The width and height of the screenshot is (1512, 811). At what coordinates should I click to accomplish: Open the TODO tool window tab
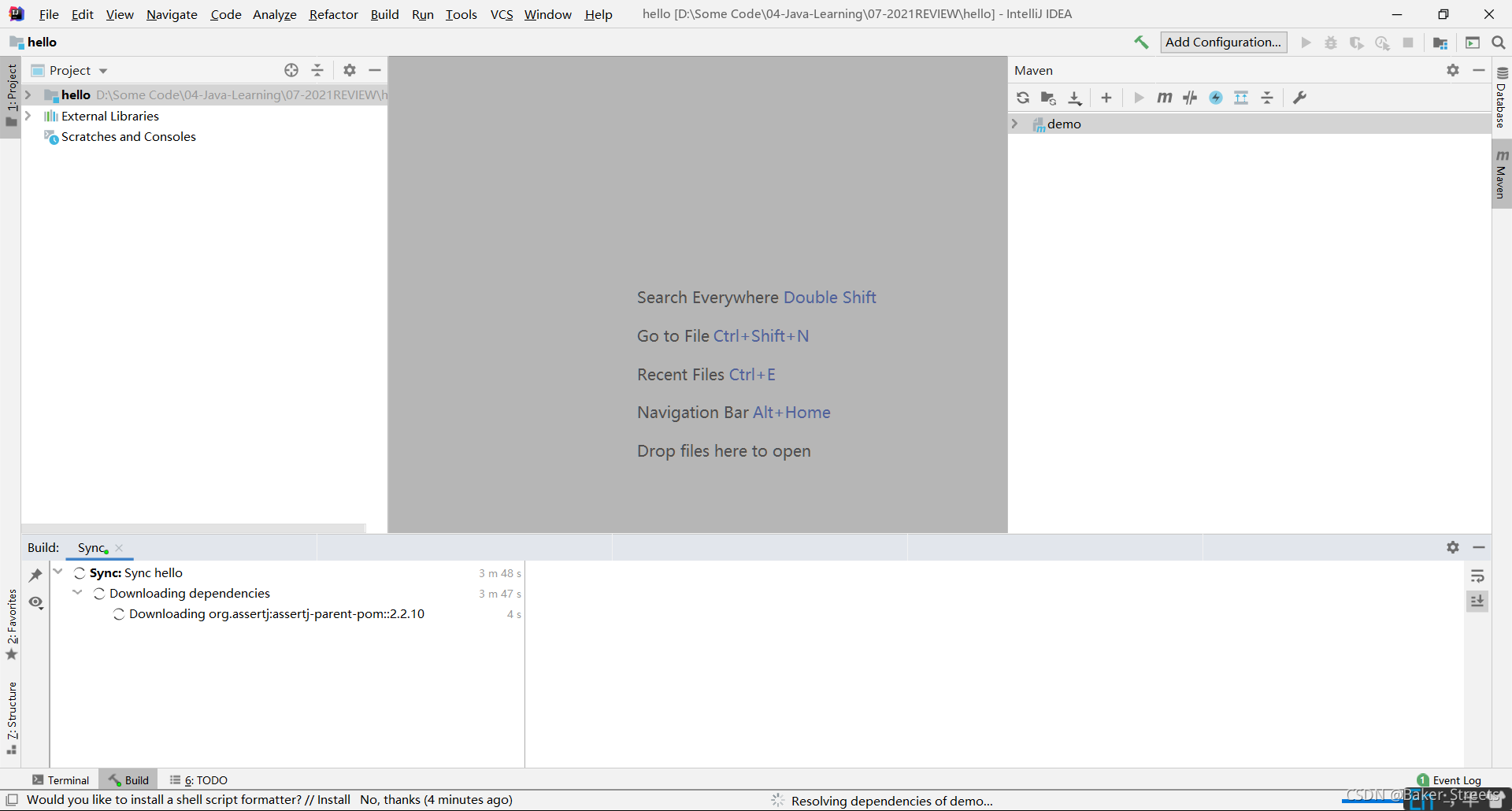pos(198,780)
